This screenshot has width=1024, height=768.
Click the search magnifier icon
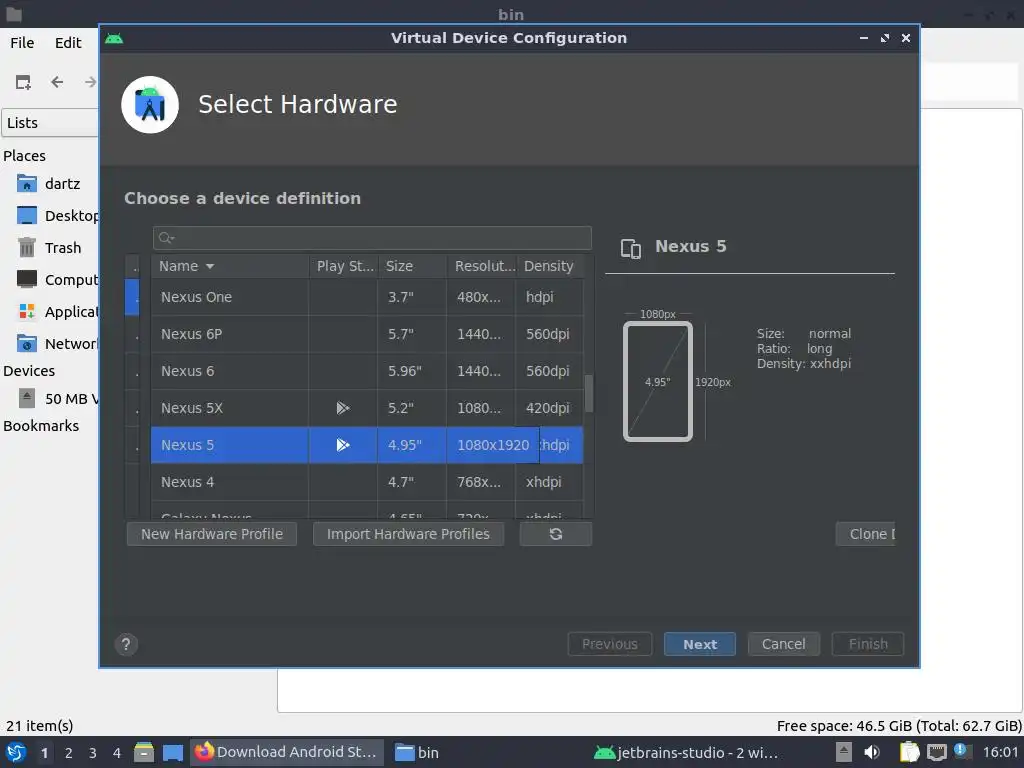166,238
